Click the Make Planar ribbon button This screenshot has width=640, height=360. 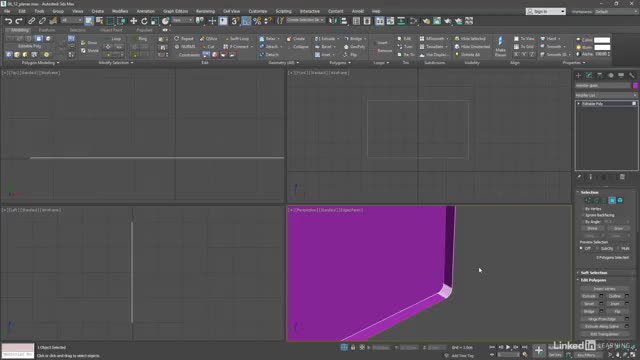click(x=500, y=46)
